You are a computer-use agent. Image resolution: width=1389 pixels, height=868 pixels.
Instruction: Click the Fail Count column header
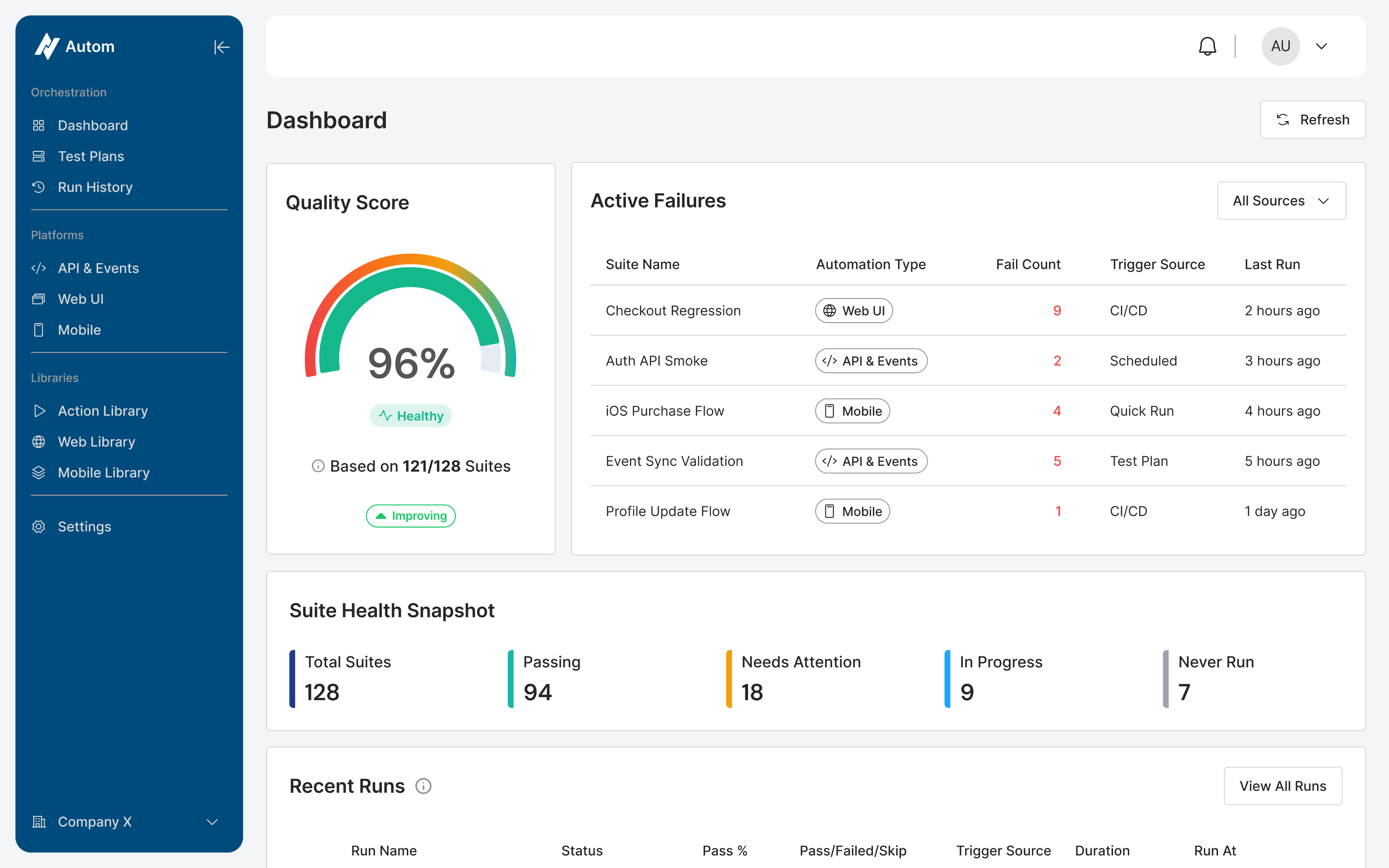pos(1028,264)
